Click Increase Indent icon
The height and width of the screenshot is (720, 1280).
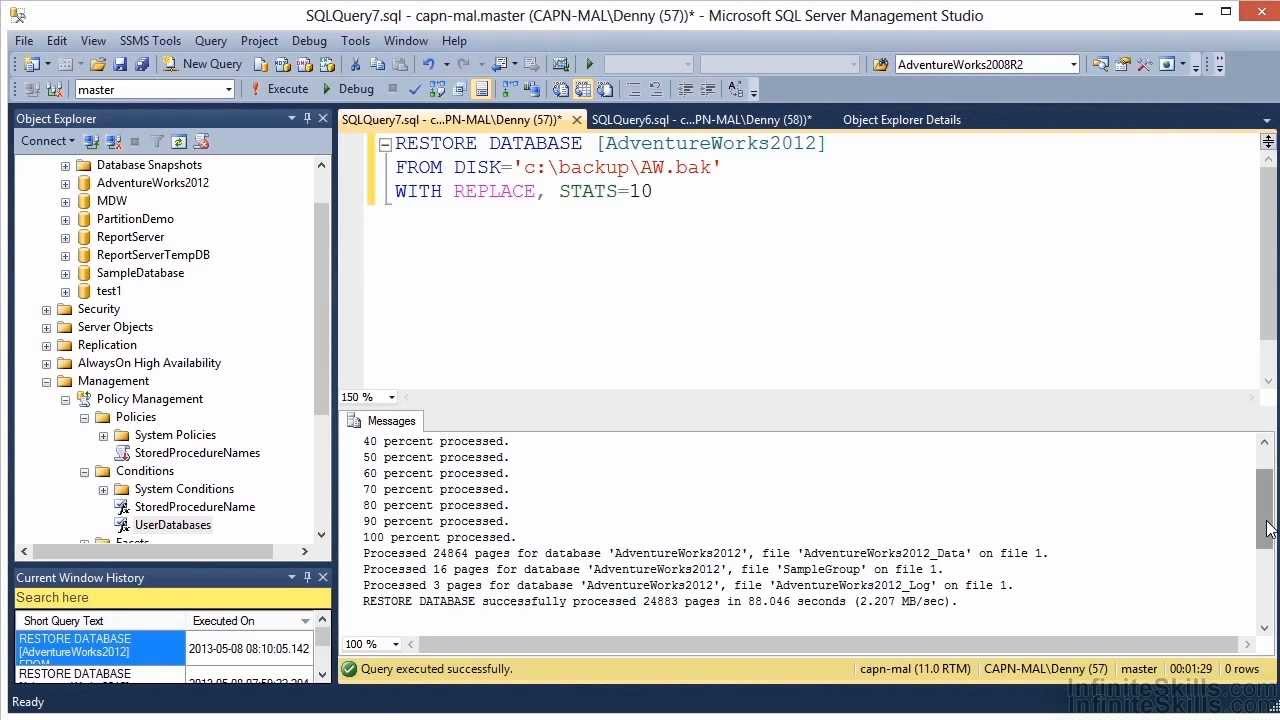(x=707, y=89)
